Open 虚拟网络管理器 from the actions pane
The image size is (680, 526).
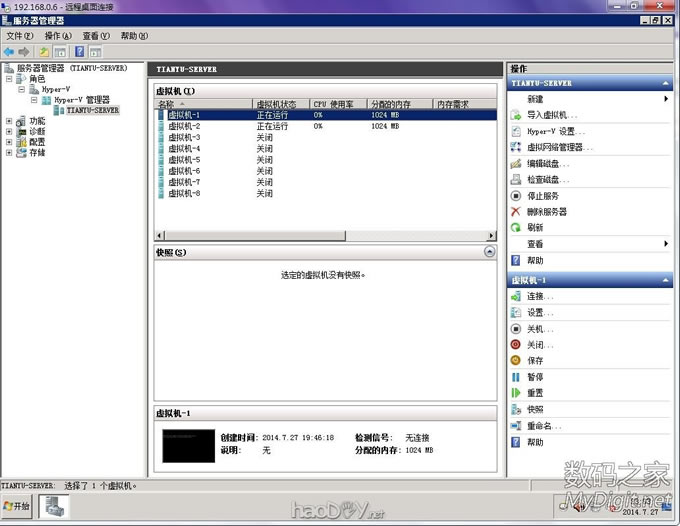pyautogui.click(x=560, y=147)
